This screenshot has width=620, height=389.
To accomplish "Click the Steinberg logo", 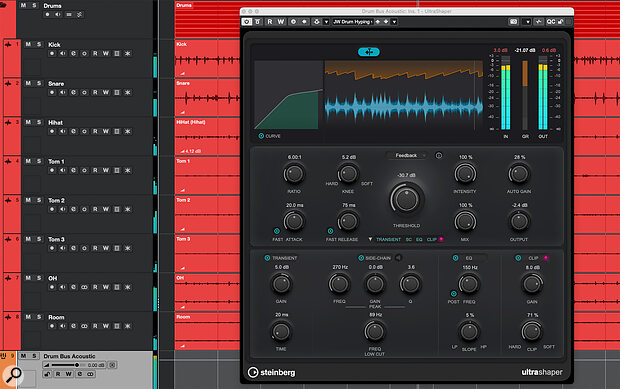I will pyautogui.click(x=271, y=372).
